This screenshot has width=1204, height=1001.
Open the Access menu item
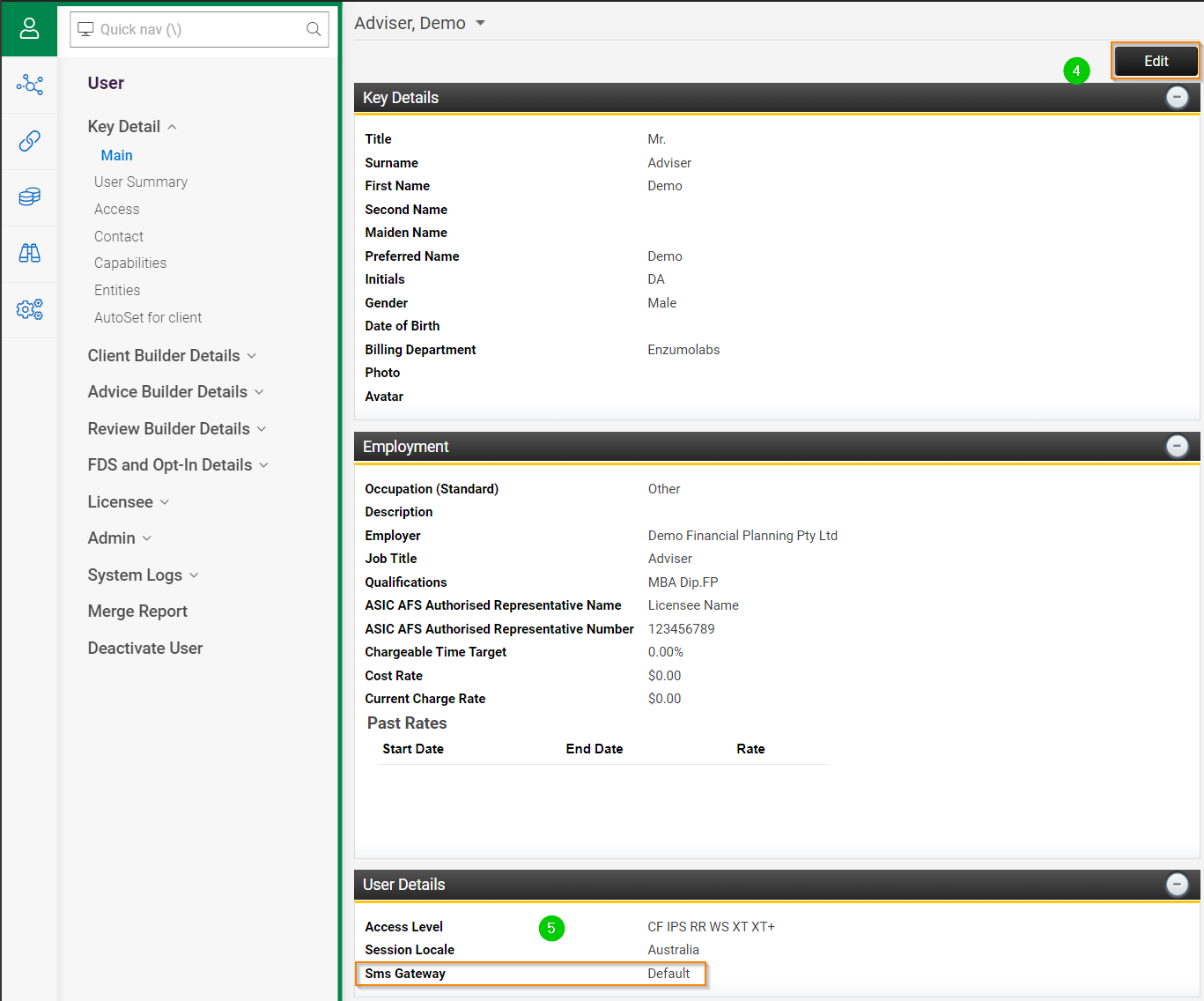pos(116,209)
